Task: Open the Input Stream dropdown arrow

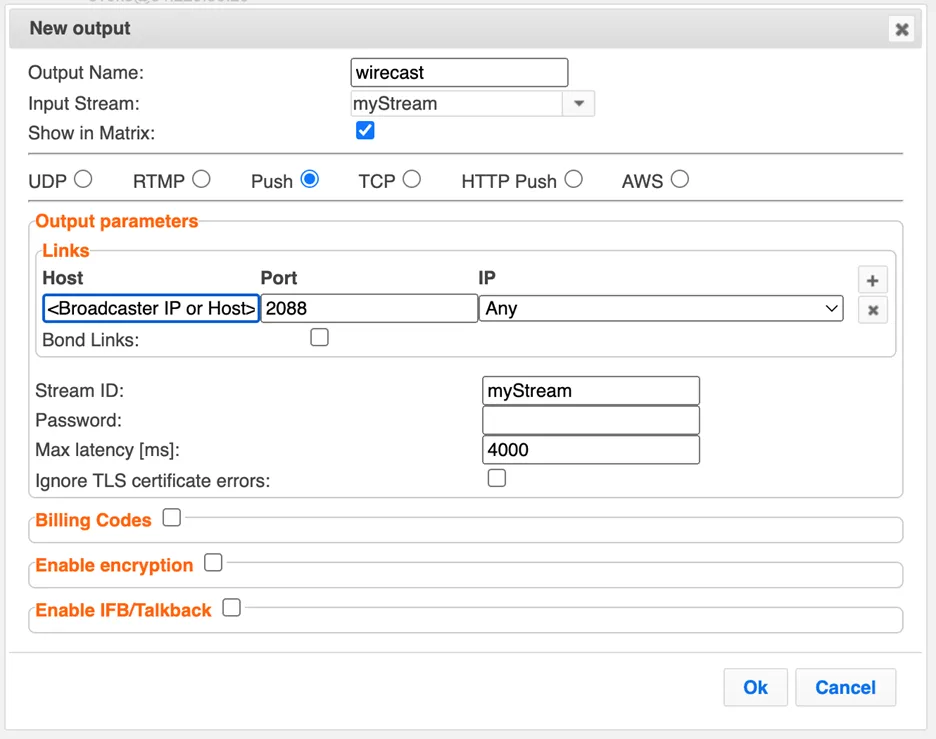Action: coord(578,103)
